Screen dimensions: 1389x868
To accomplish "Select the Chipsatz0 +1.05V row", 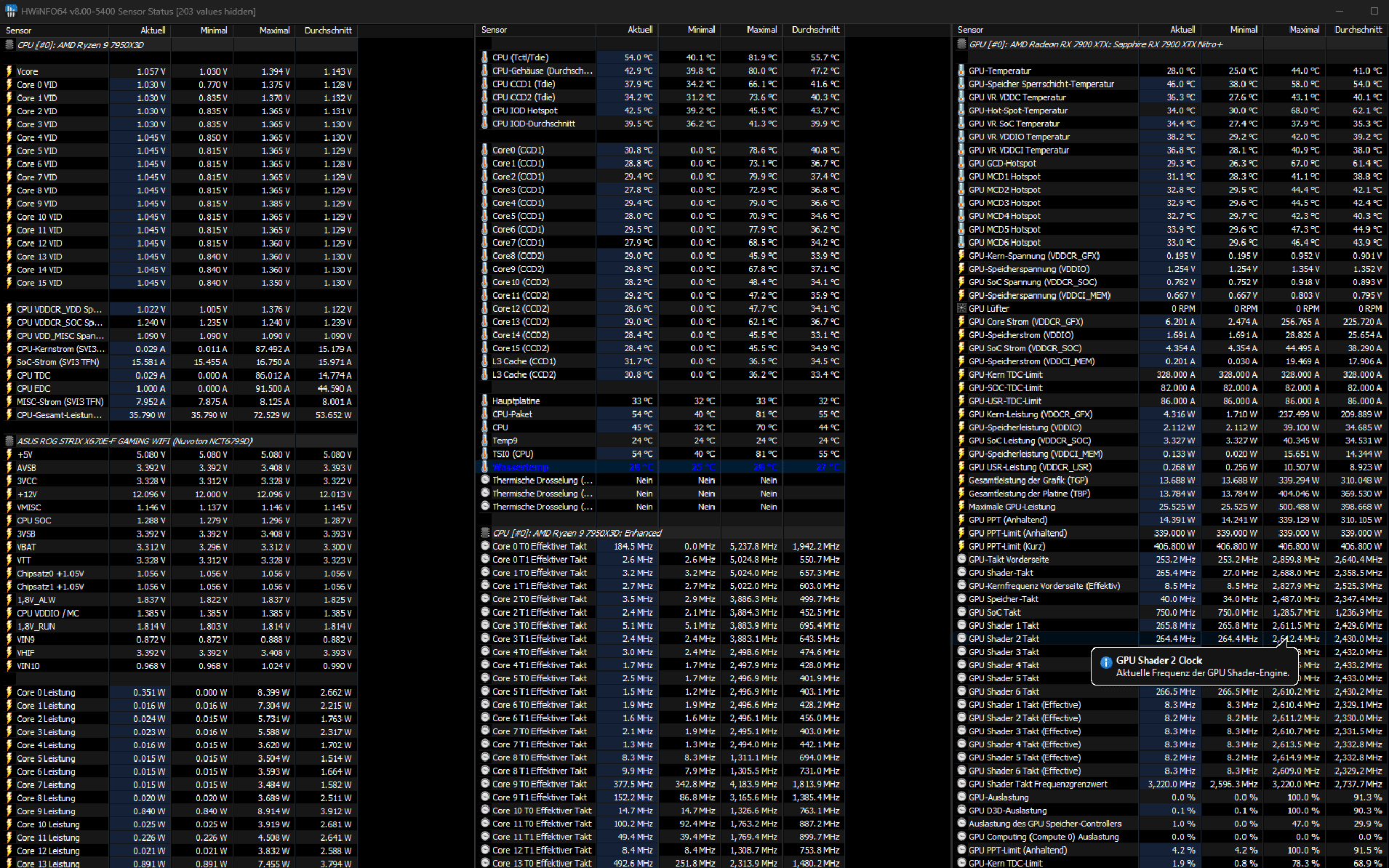I will click(179, 574).
